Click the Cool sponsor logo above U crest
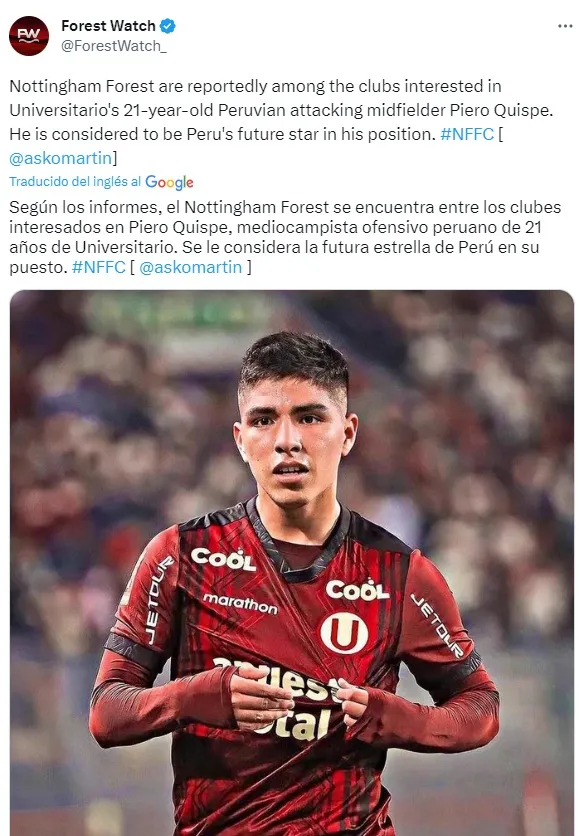Viewport: 579px width, 836px height. (x=357, y=590)
